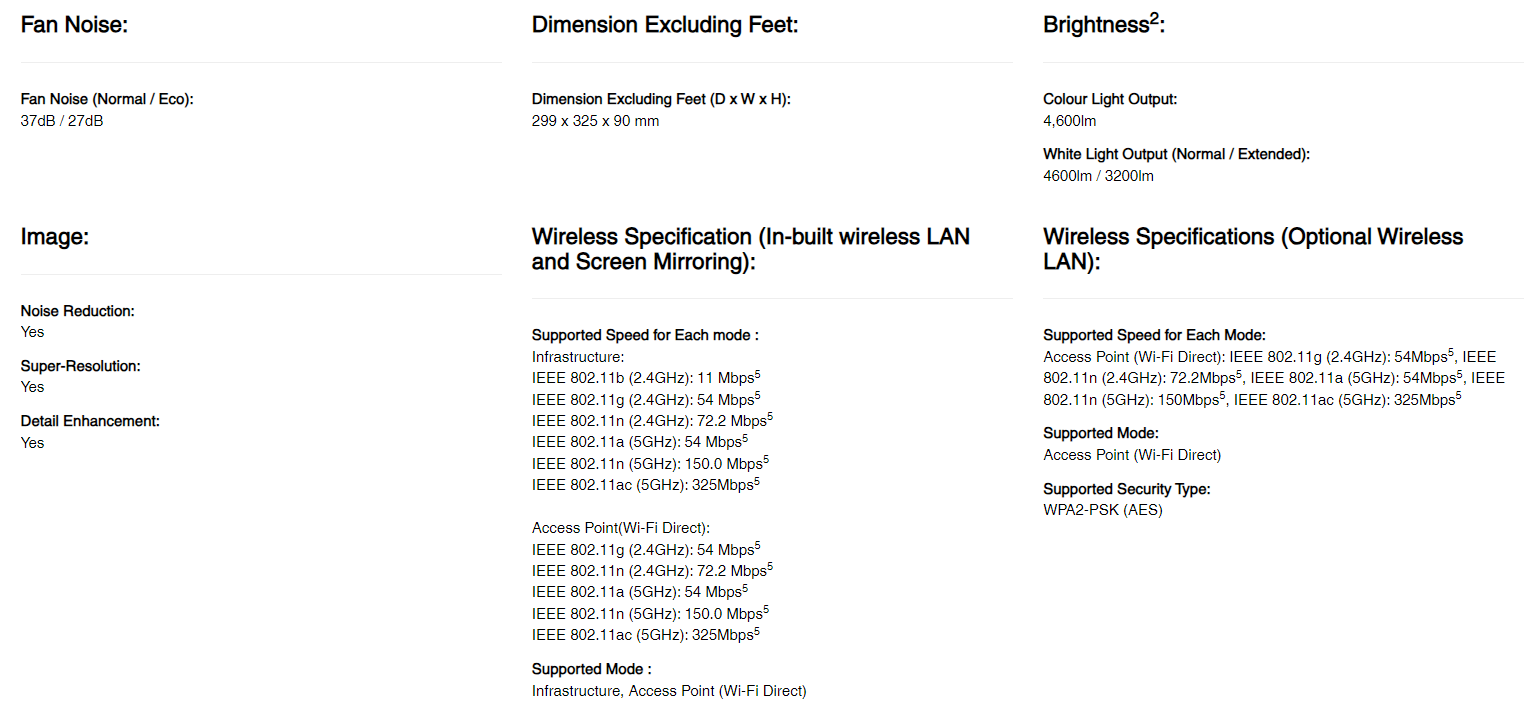Click the "Detail Enhancement:" label
This screenshot has height=710, width=1539.
click(x=90, y=421)
